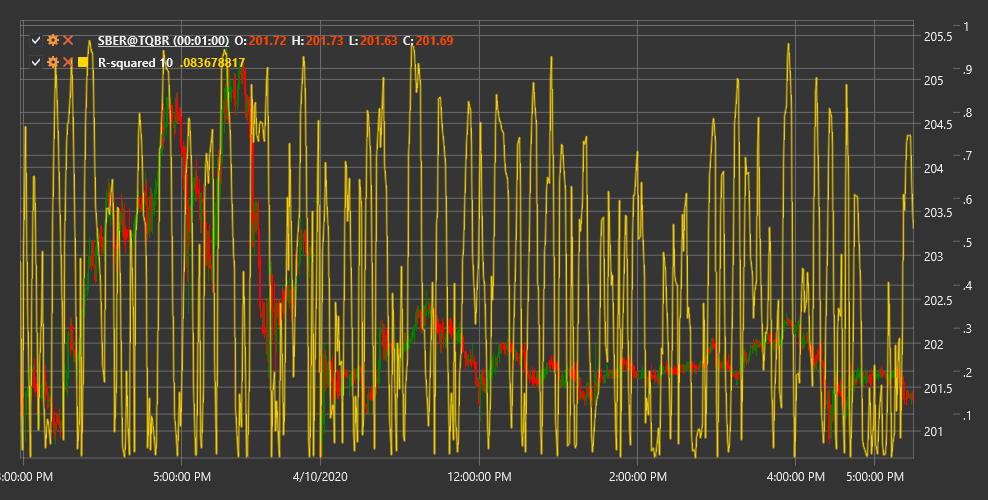Click the 203 price axis label

click(933, 256)
